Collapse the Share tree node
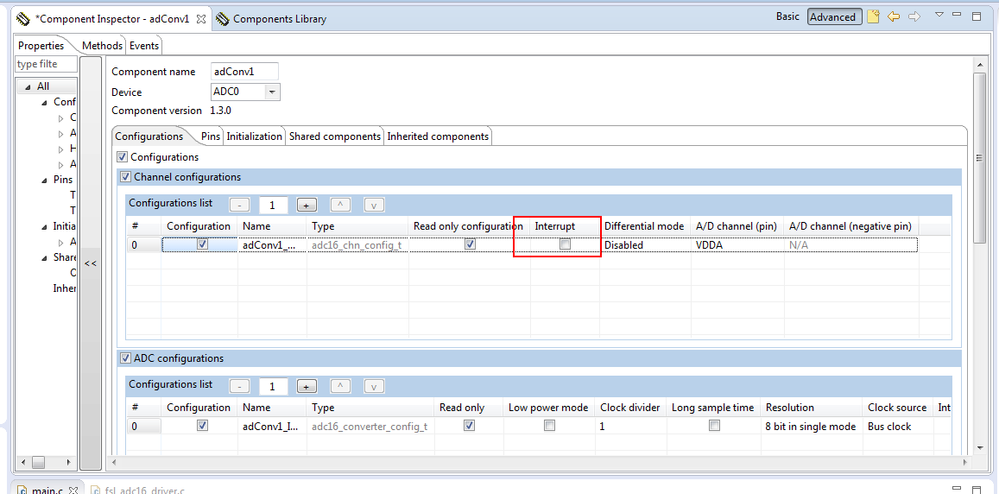 click(45, 258)
